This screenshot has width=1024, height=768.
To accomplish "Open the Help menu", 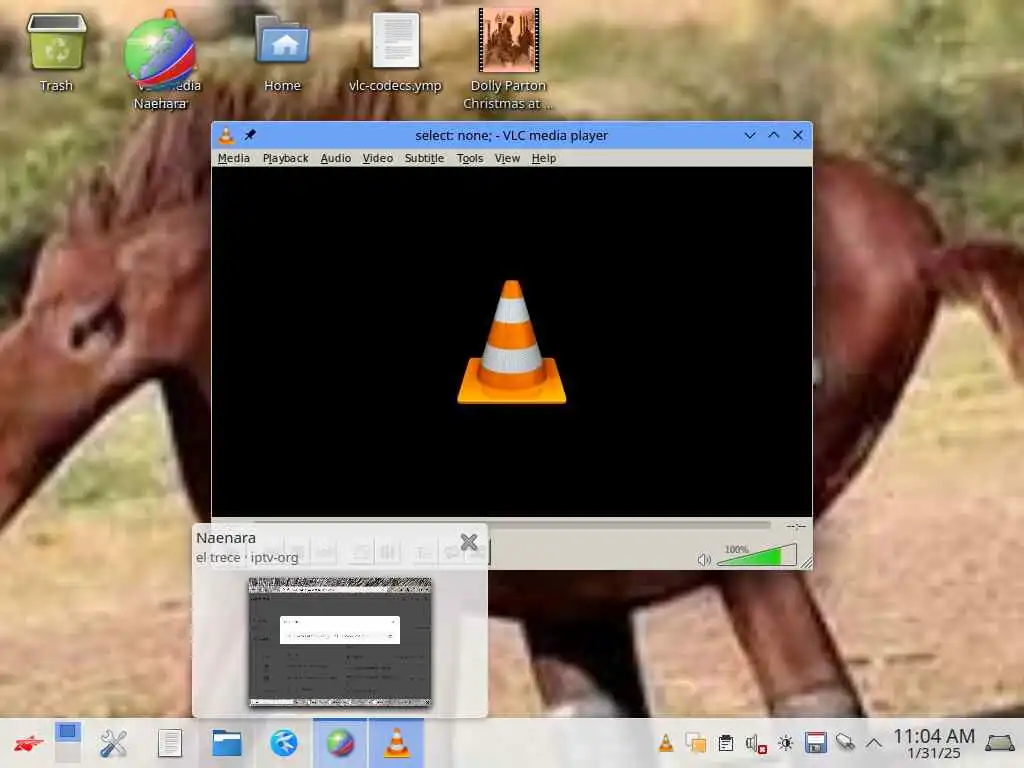I will pos(543,158).
